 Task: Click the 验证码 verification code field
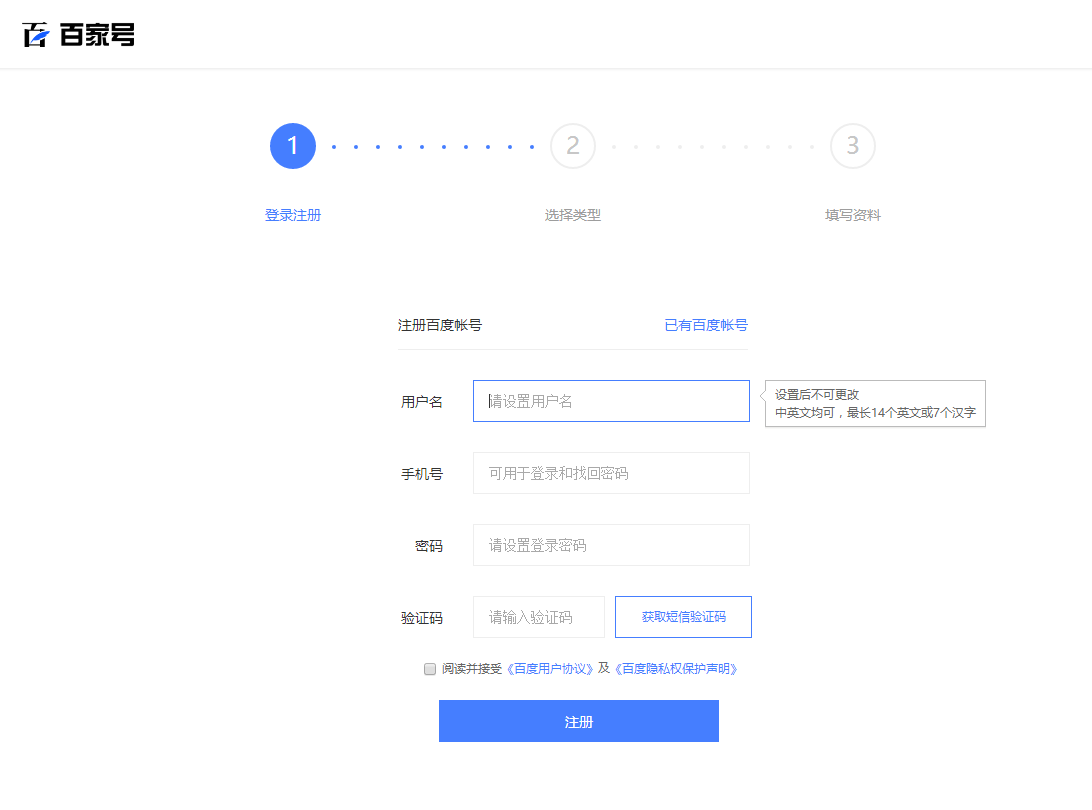point(539,616)
